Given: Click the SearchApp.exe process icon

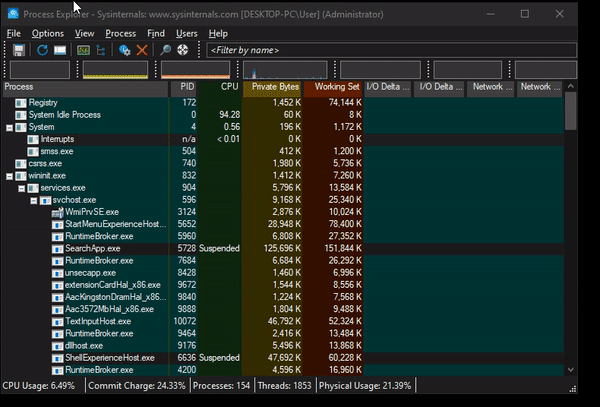Looking at the screenshot, I should 57,249.
